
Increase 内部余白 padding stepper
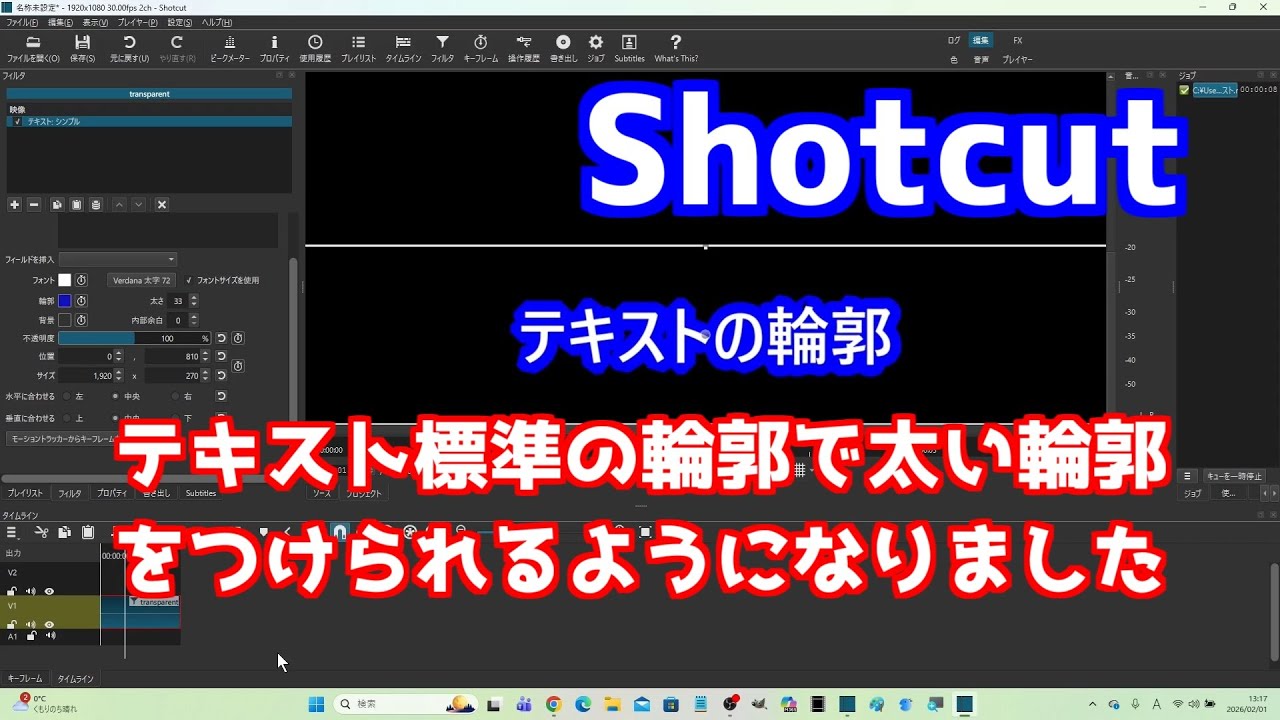tap(194, 317)
